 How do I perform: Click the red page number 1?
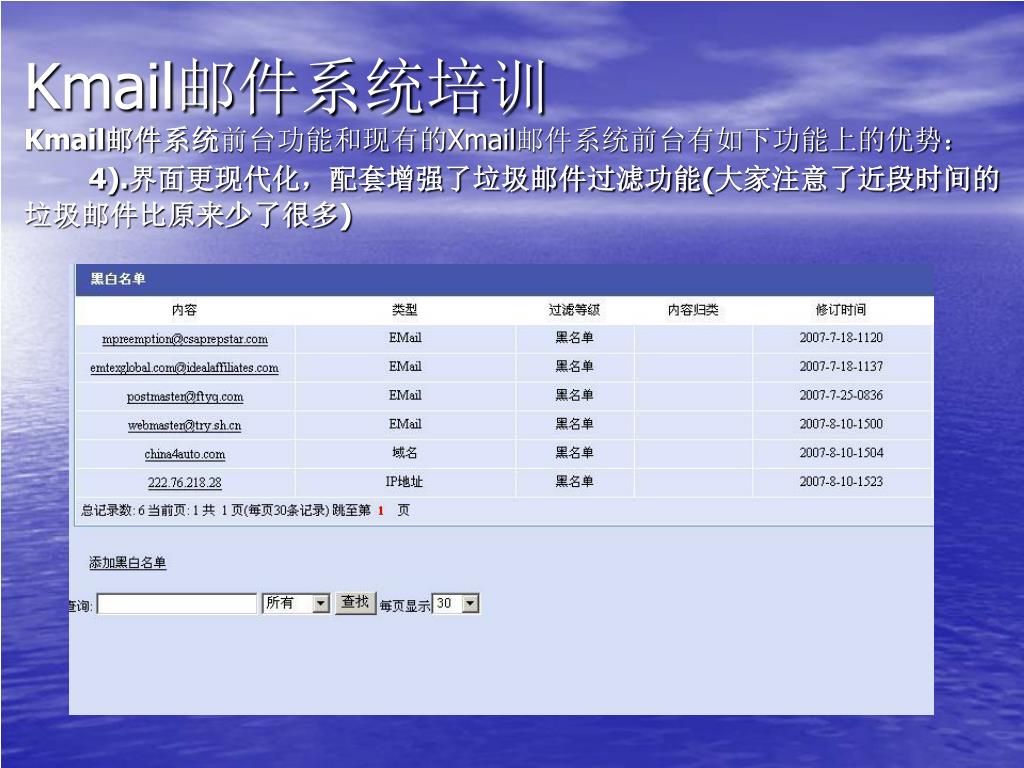click(x=381, y=511)
